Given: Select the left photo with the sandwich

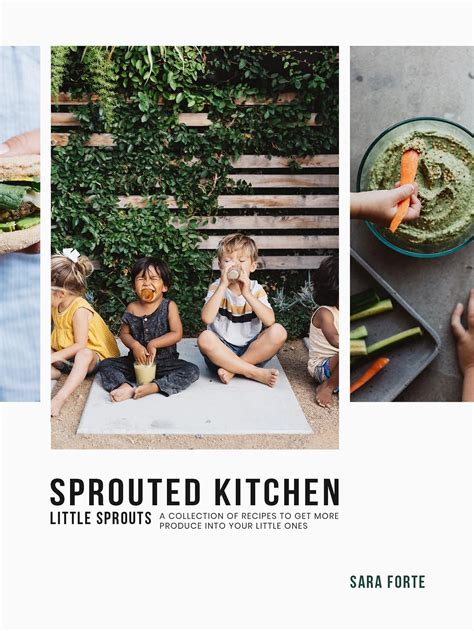Looking at the screenshot, I should pyautogui.click(x=20, y=224).
